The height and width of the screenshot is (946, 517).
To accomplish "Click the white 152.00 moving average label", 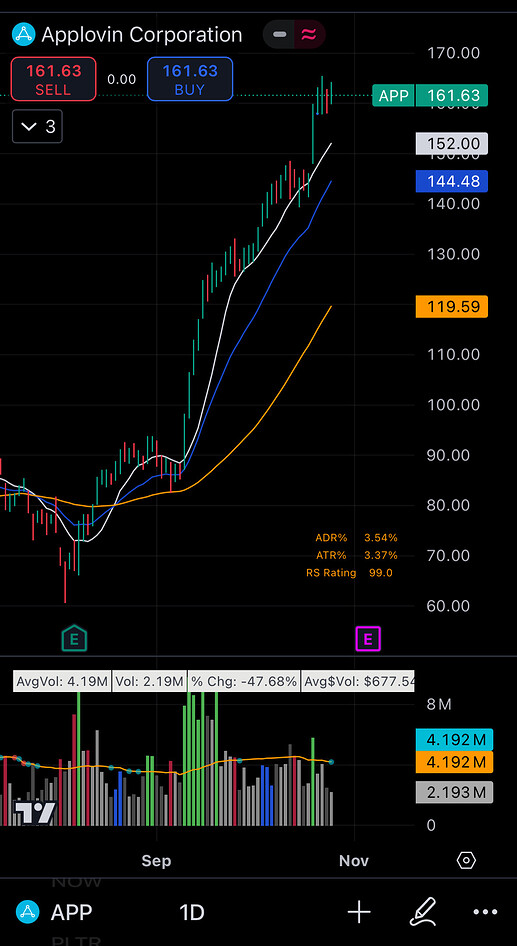I will click(452, 144).
